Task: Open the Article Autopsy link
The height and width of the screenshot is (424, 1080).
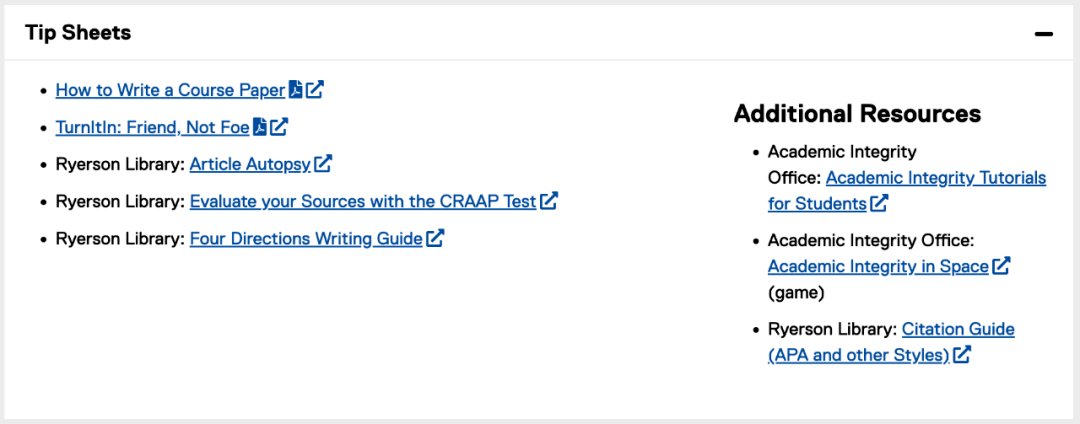Action: (x=250, y=165)
